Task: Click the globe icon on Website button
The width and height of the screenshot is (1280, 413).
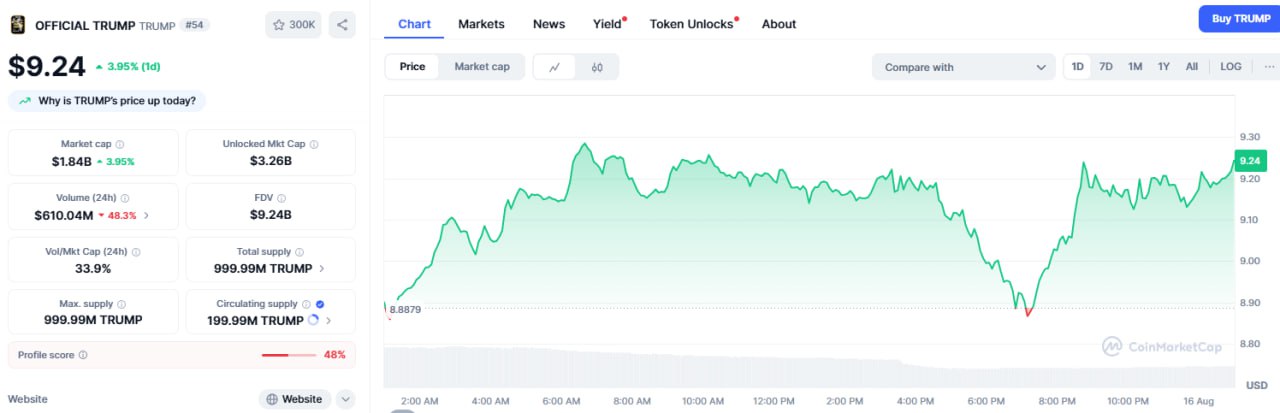Action: 271,399
